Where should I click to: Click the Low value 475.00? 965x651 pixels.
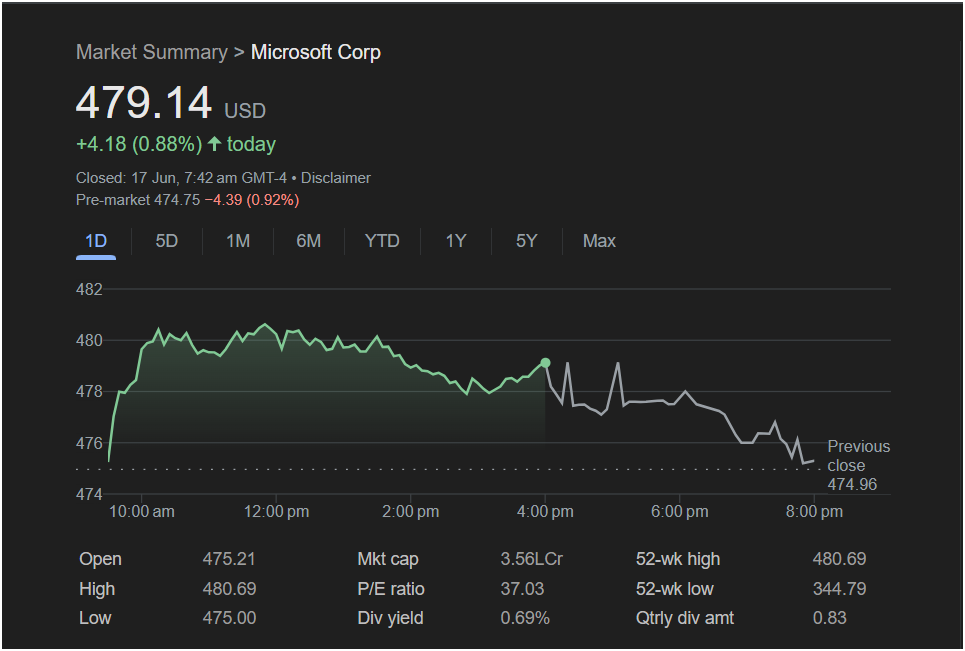click(229, 618)
